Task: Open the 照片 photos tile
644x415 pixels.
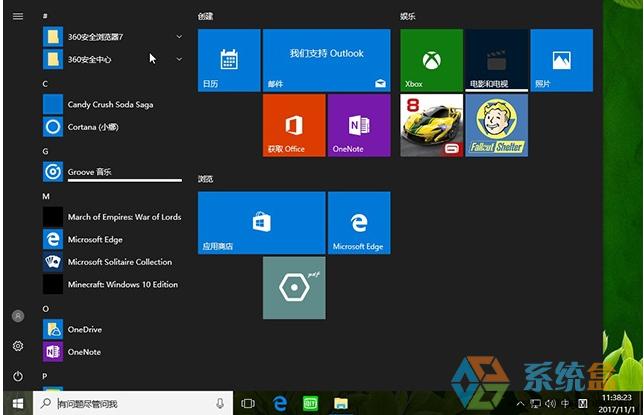Action: pyautogui.click(x=561, y=60)
